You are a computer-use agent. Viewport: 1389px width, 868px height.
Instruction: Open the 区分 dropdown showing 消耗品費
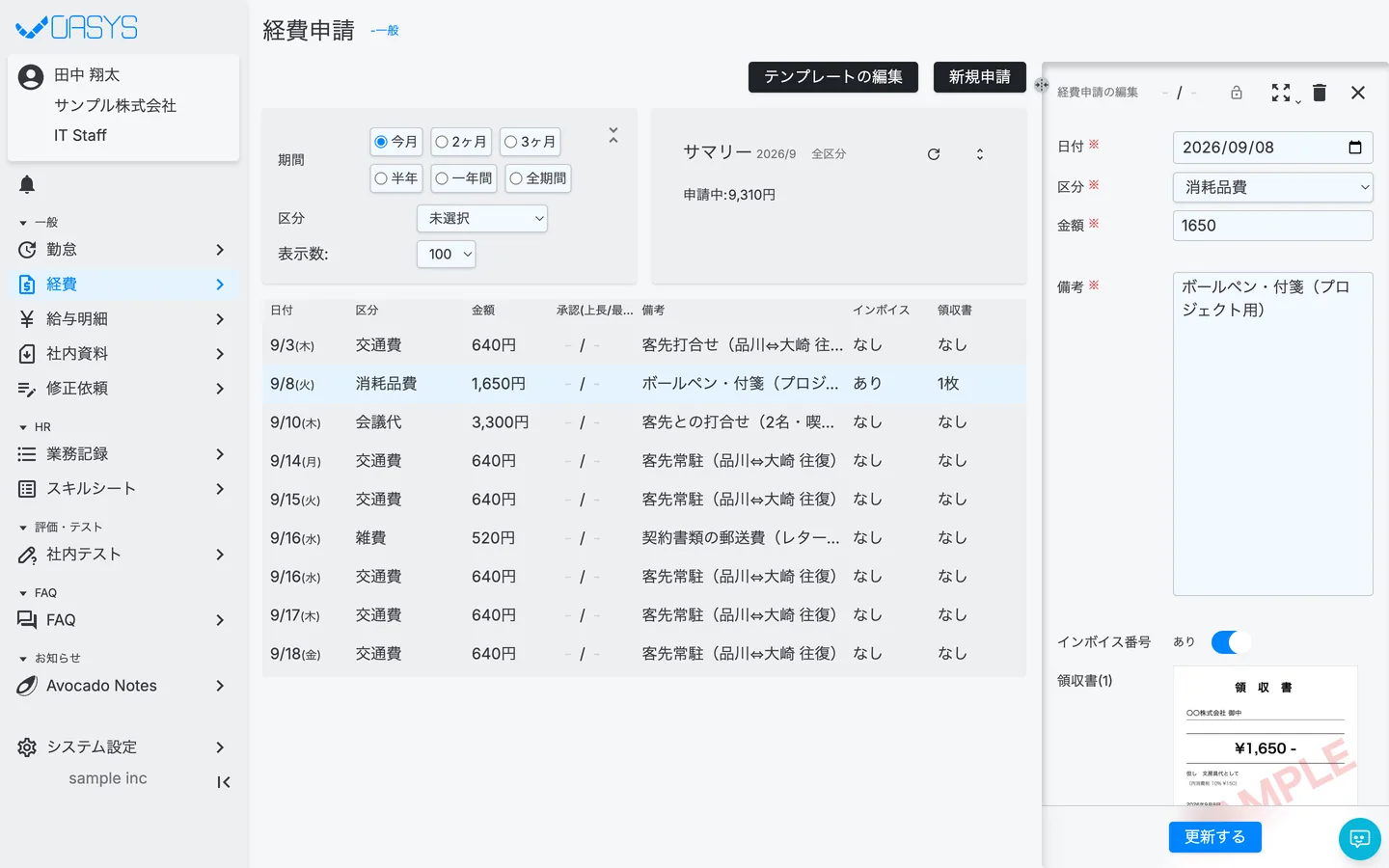click(1273, 187)
